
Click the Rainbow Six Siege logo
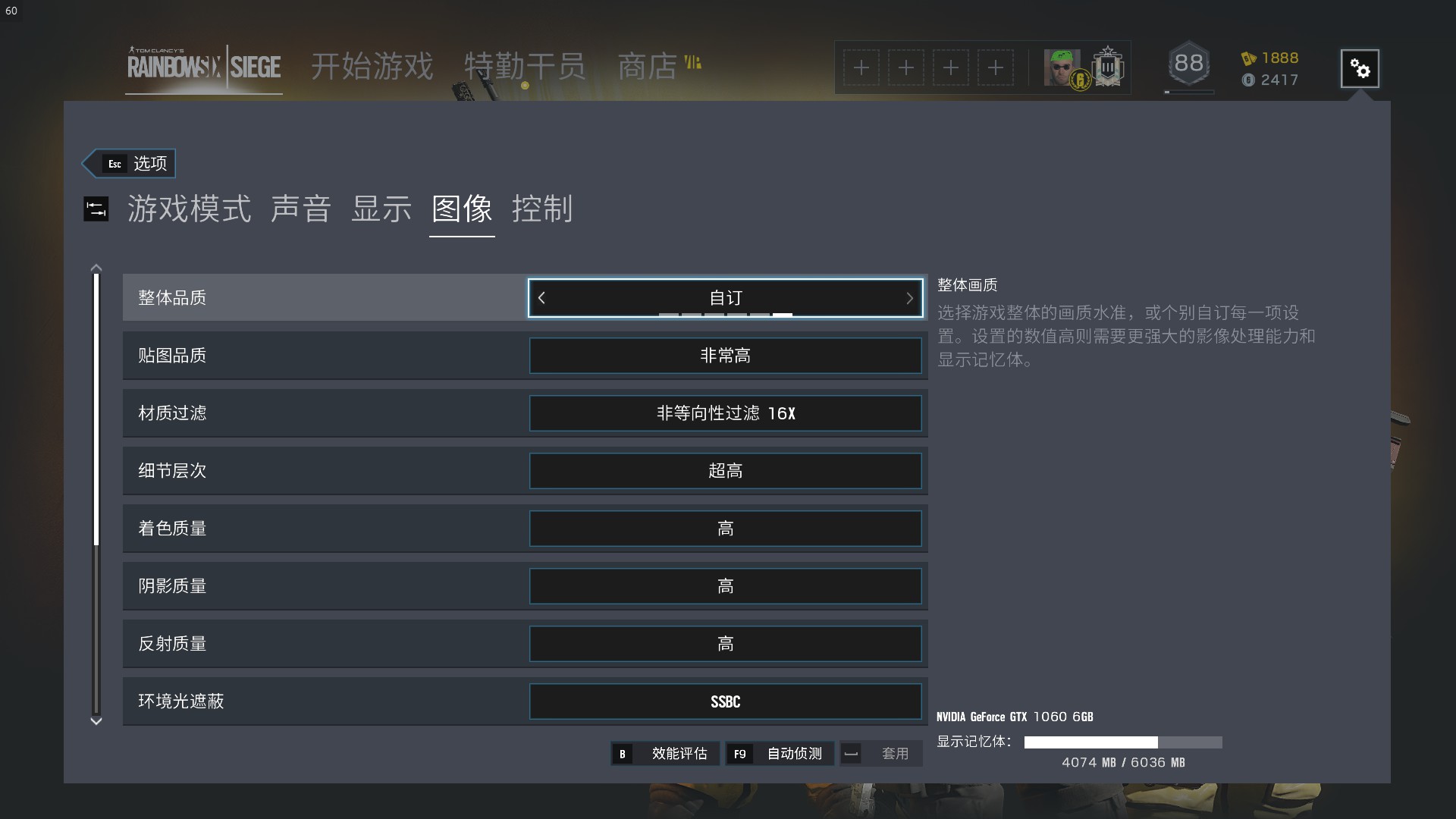(x=204, y=67)
